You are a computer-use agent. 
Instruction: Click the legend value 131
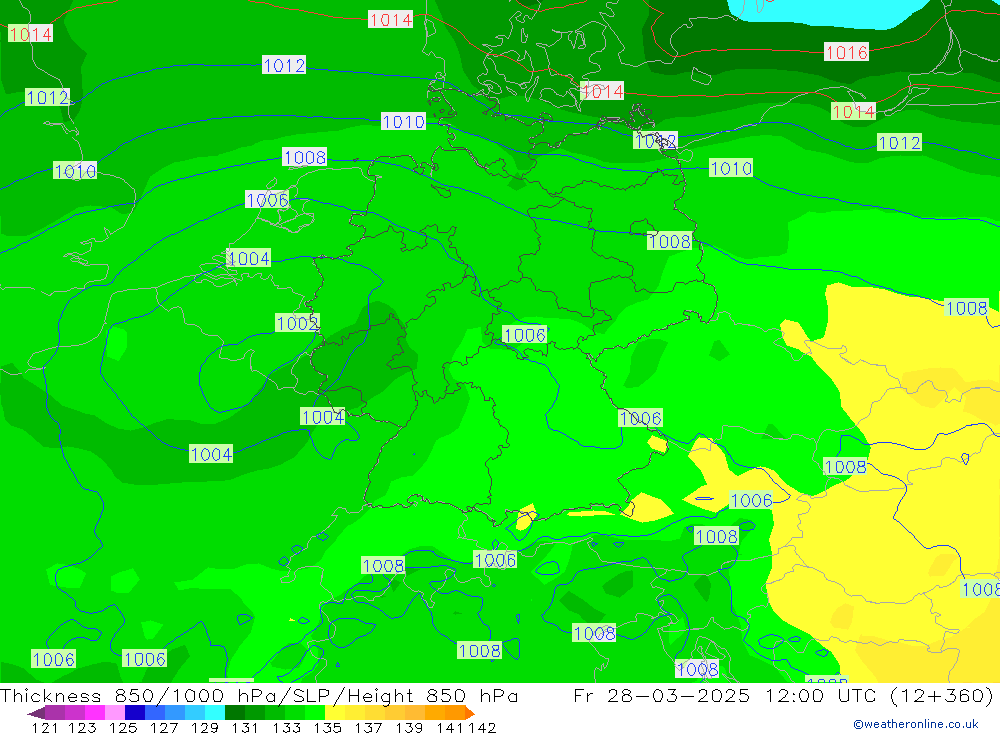tap(245, 727)
